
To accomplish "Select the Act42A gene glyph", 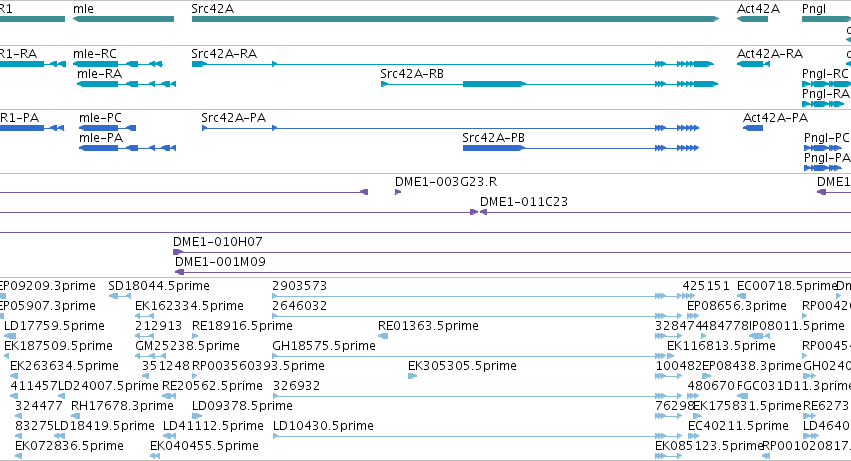I will pos(752,19).
